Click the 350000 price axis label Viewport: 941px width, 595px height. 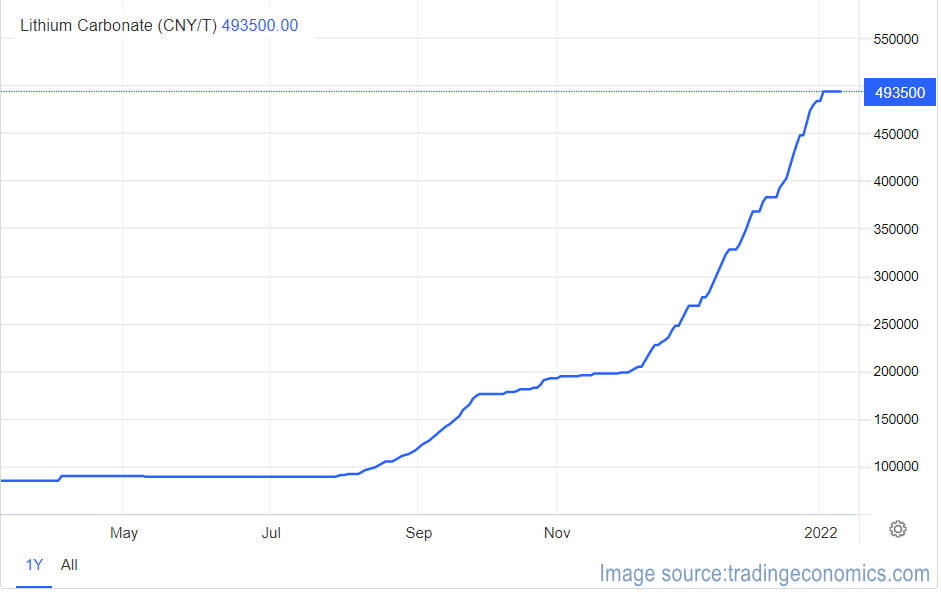tap(896, 229)
